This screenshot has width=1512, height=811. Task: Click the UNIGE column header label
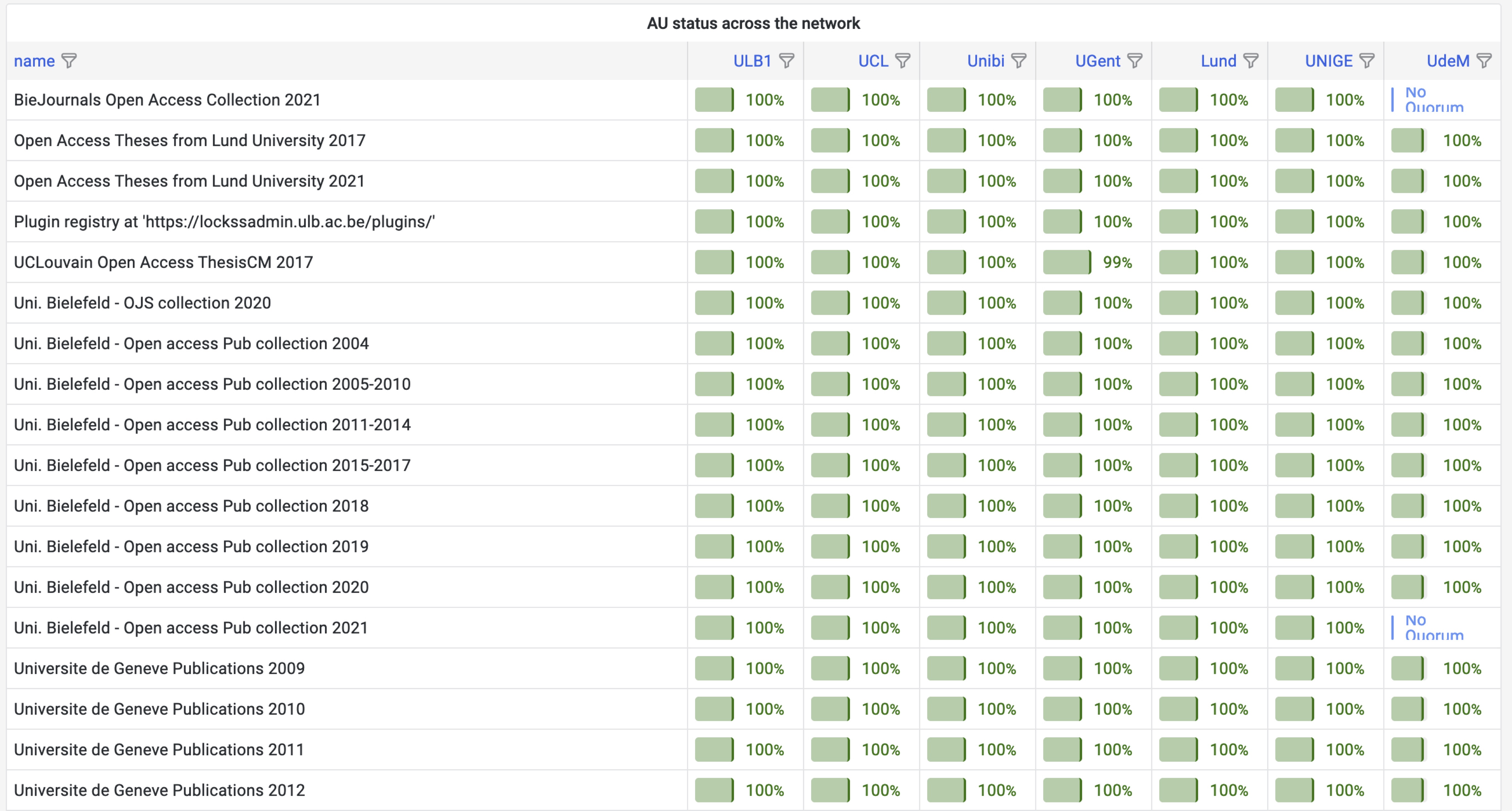[1328, 61]
